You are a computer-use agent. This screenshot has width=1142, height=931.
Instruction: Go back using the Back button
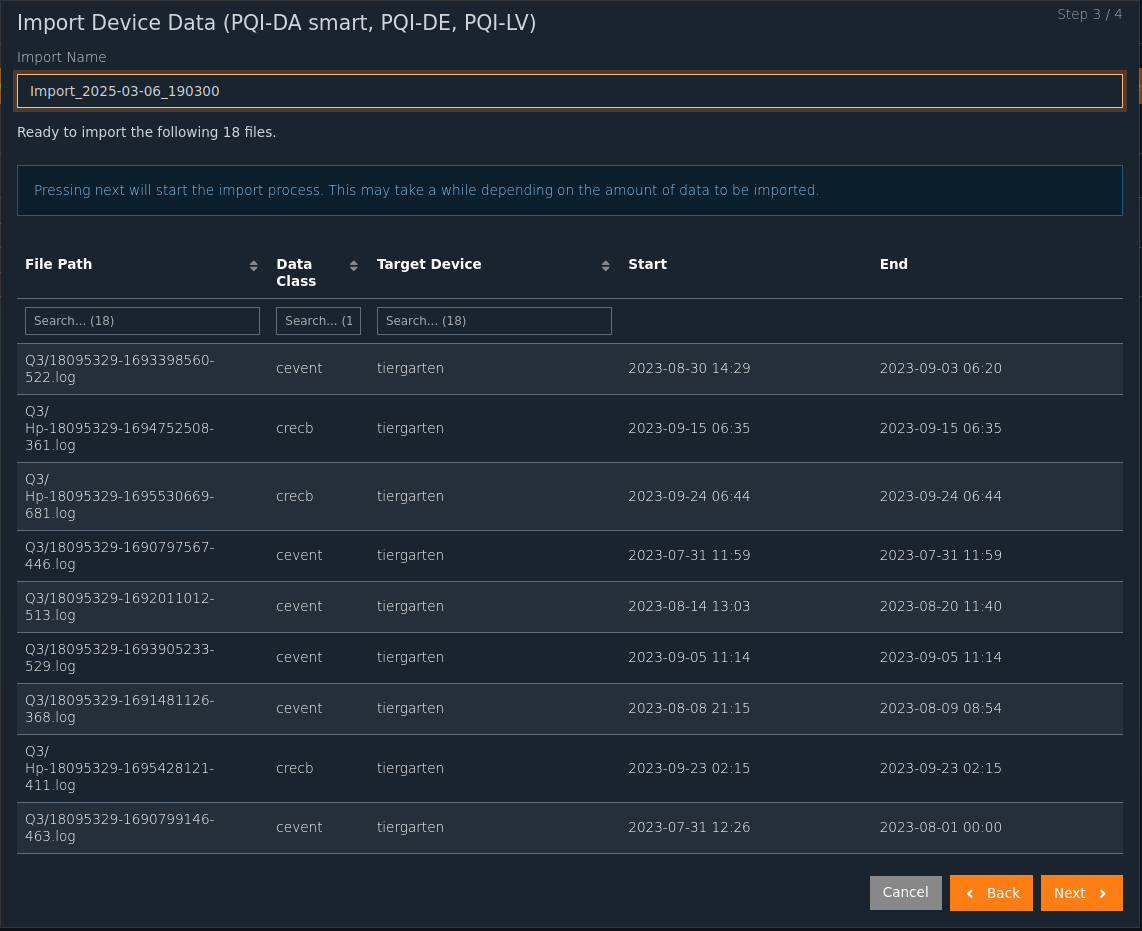[991, 892]
